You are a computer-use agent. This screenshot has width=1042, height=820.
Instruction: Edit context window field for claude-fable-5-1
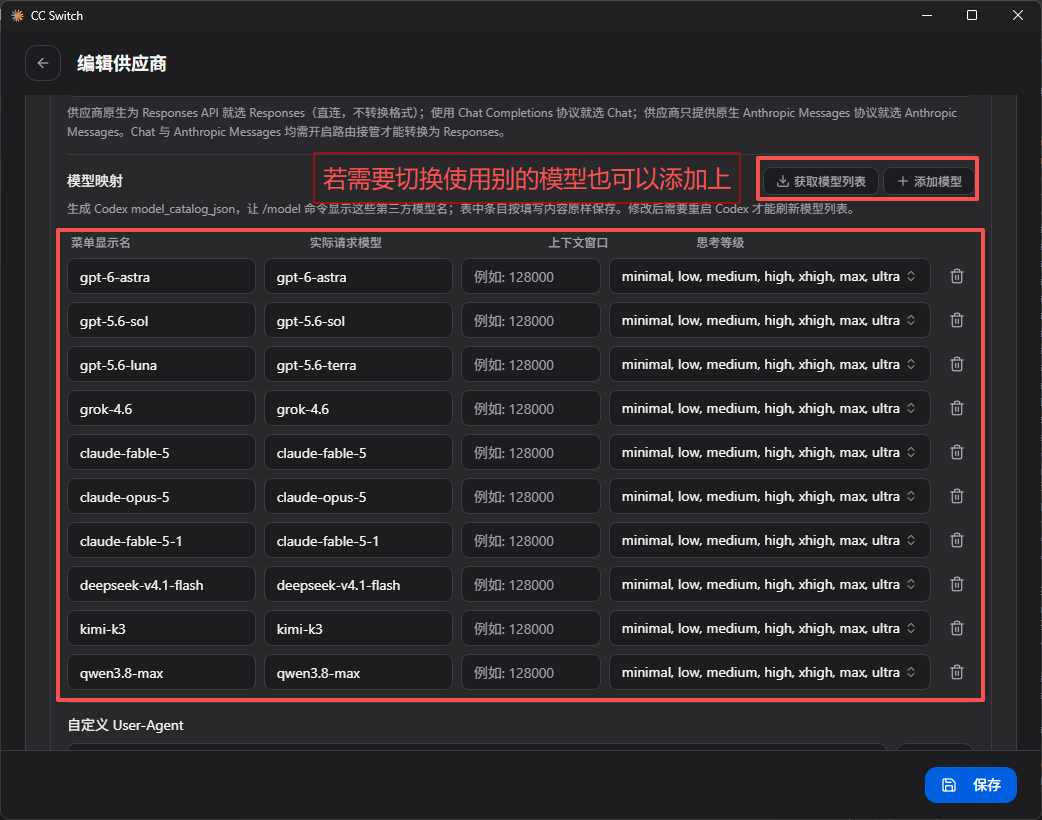[531, 540]
